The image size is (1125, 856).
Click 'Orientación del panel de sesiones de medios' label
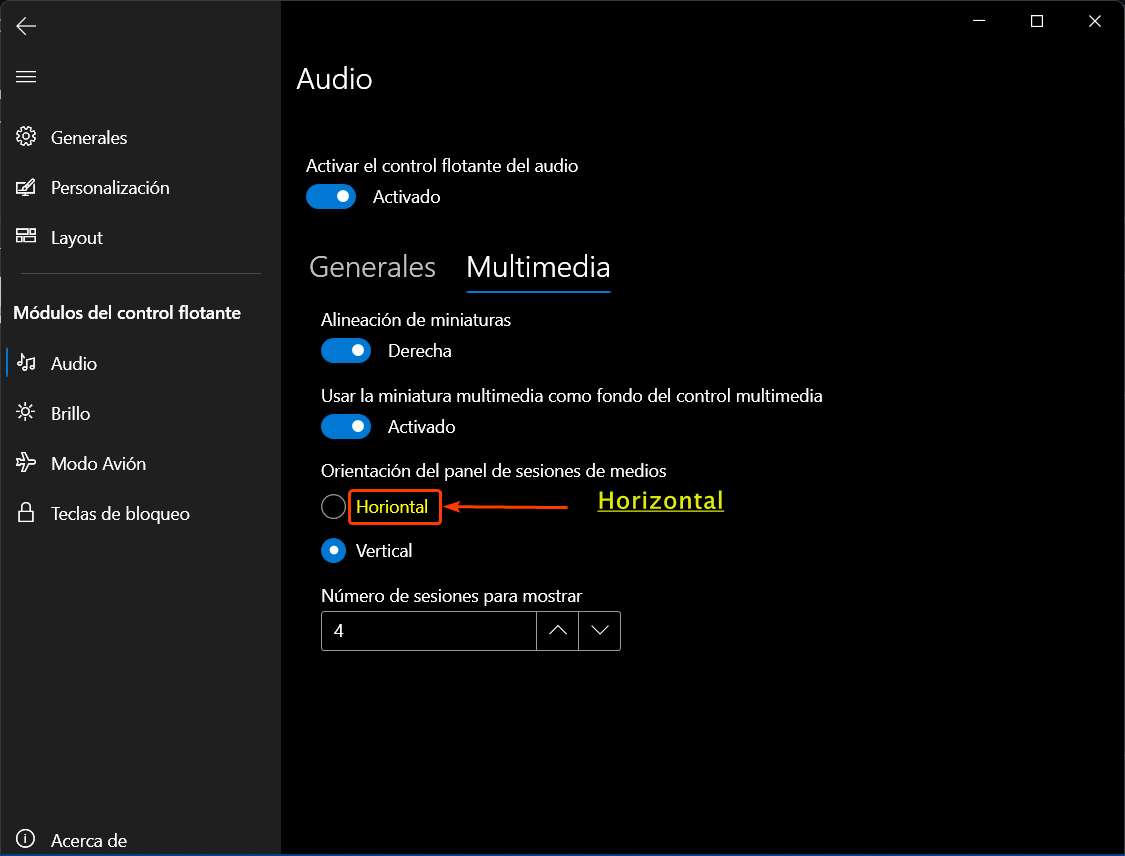(494, 471)
